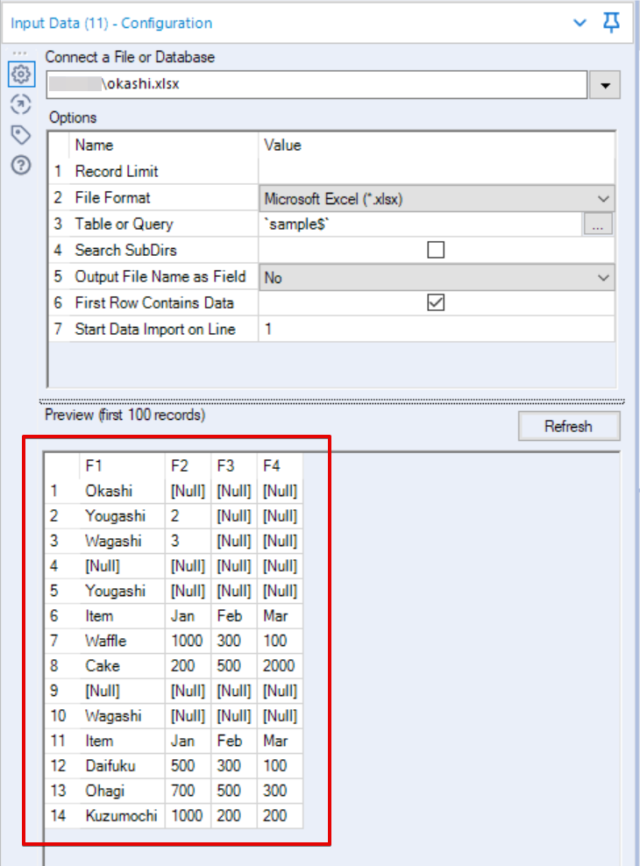640x866 pixels.
Task: Uncheck First Row Contains Data
Action: (436, 303)
